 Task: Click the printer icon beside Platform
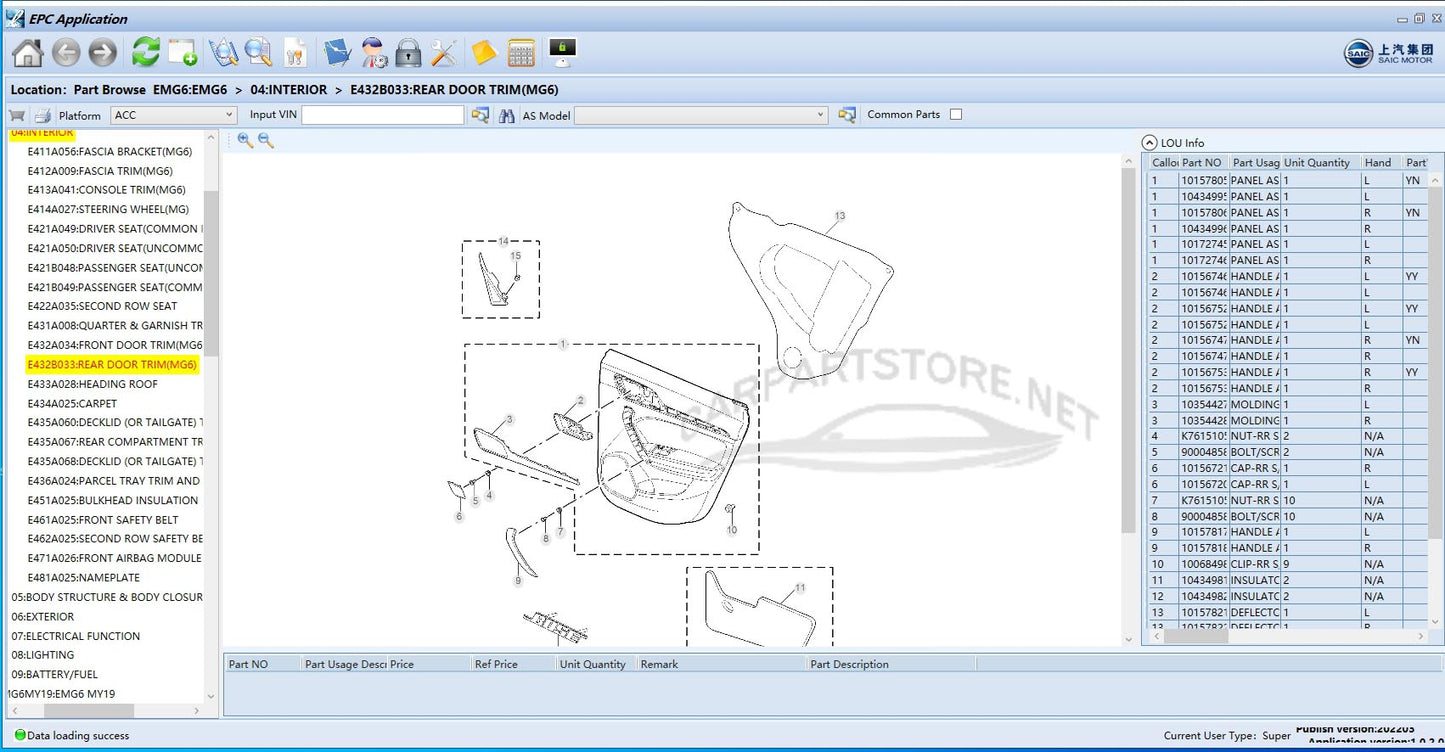tap(42, 115)
